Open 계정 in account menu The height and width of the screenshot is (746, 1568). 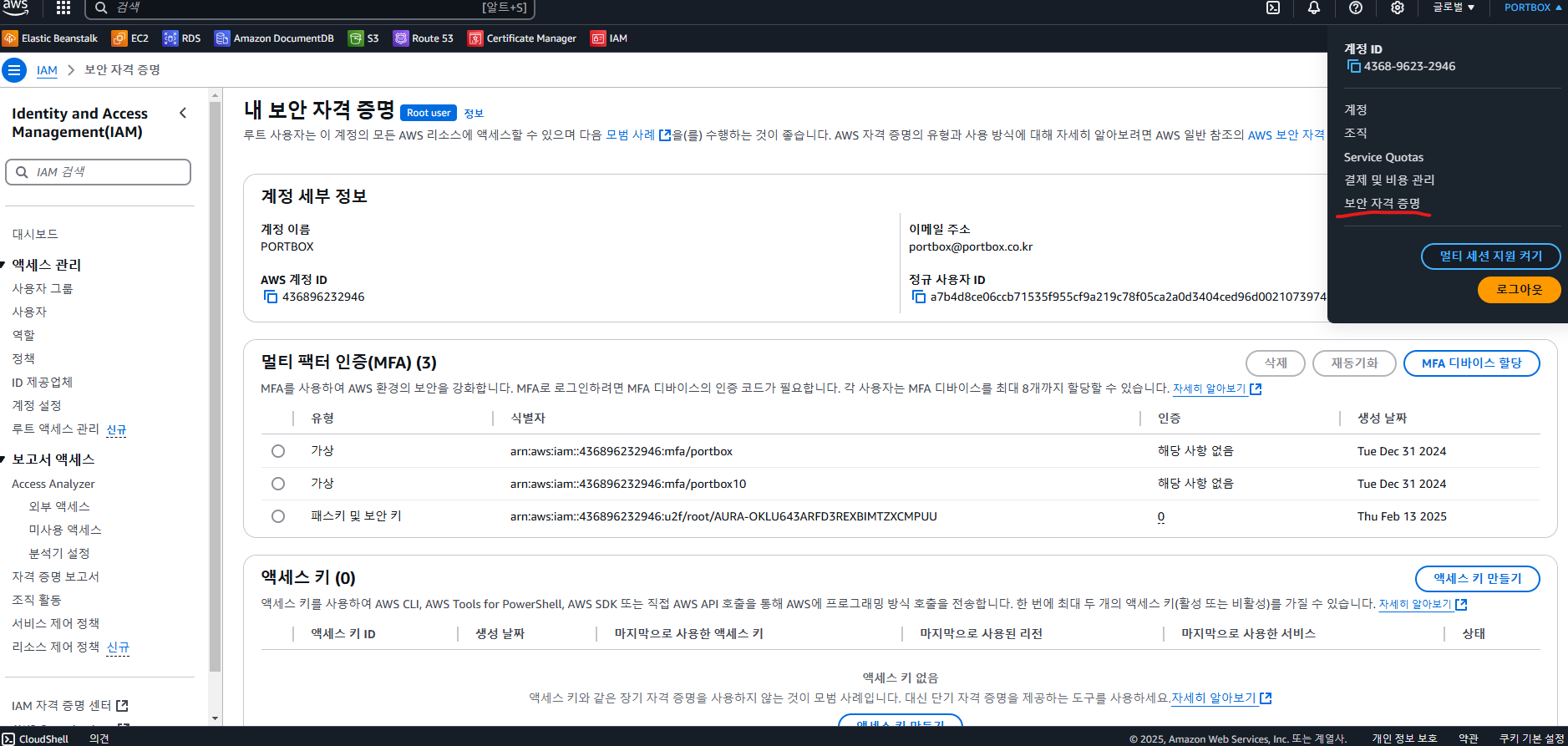tap(1355, 109)
